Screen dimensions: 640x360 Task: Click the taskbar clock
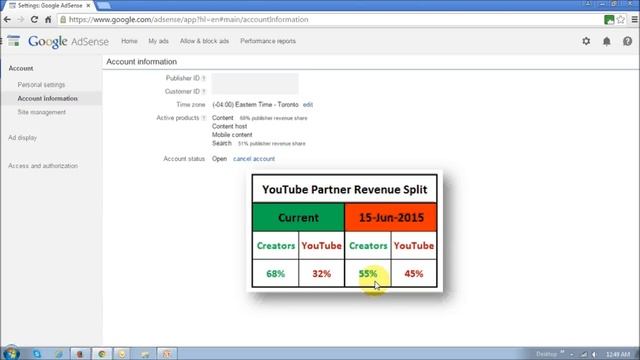[618, 354]
